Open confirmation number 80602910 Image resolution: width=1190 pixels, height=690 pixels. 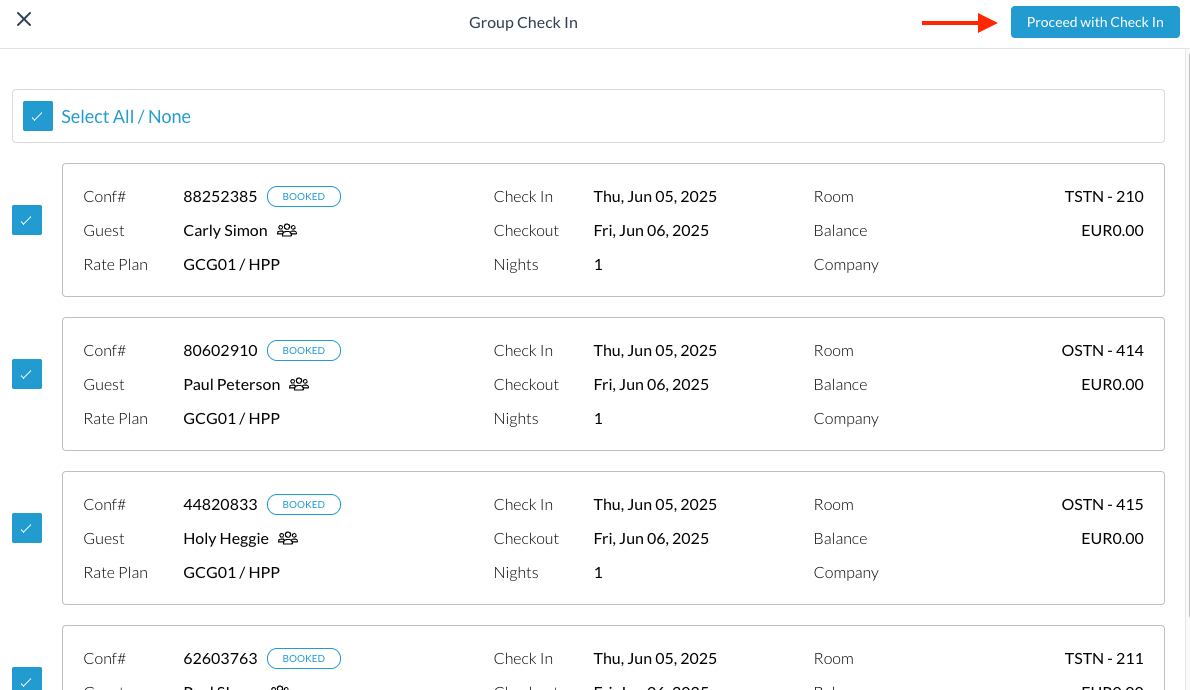coord(220,350)
